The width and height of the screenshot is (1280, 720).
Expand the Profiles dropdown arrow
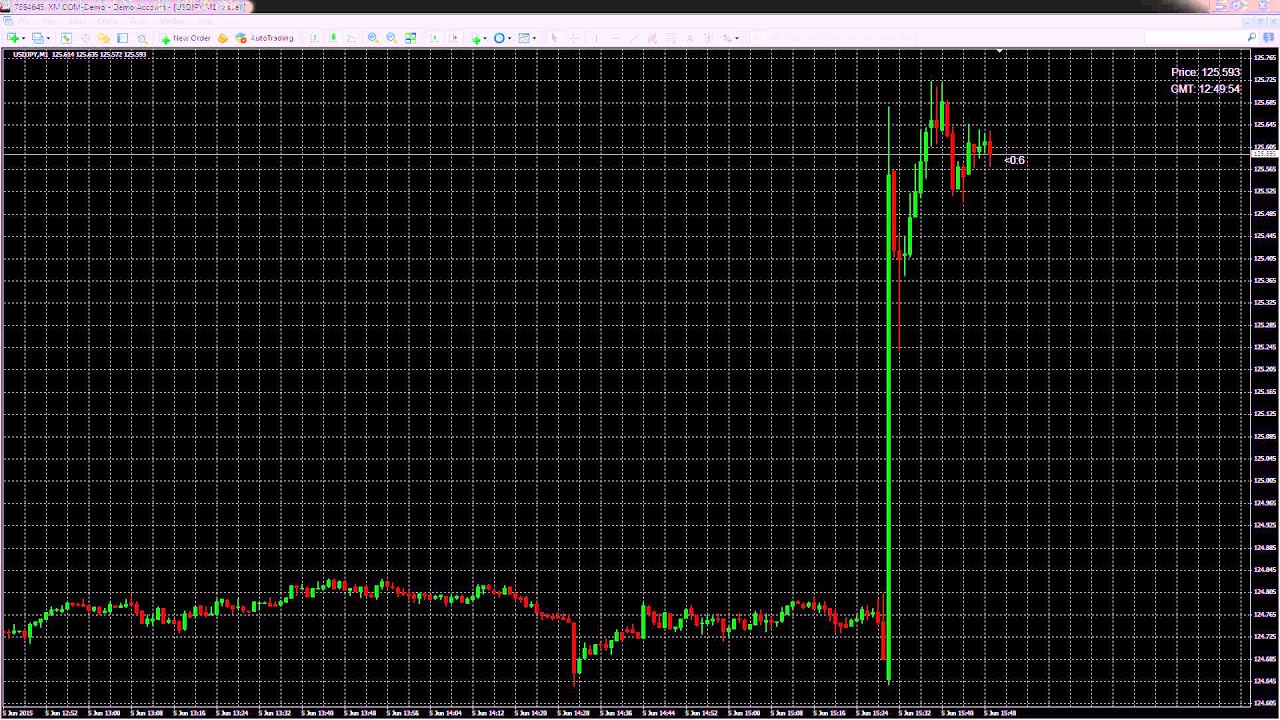click(x=48, y=38)
